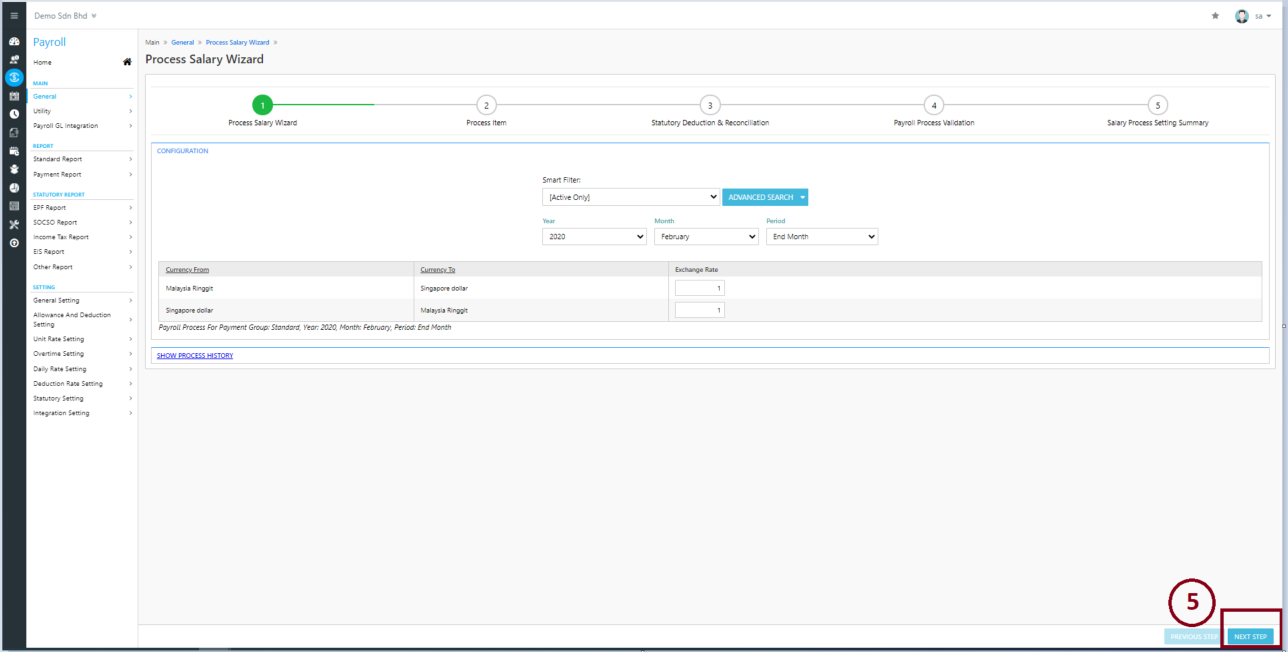Open the Smart Filter Active Only dropdown

click(631, 197)
